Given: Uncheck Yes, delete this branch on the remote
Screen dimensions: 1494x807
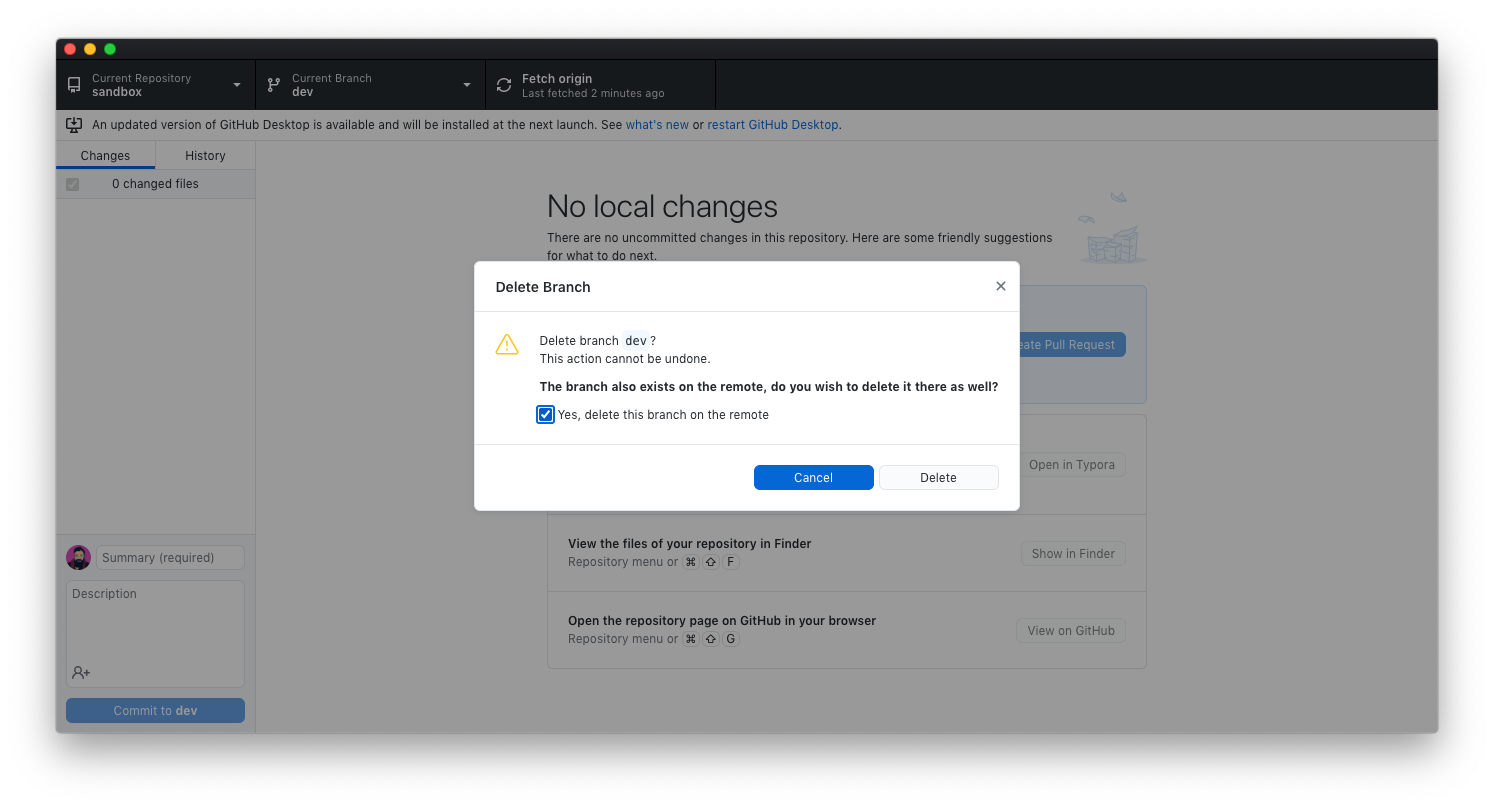Looking at the screenshot, I should coord(545,414).
